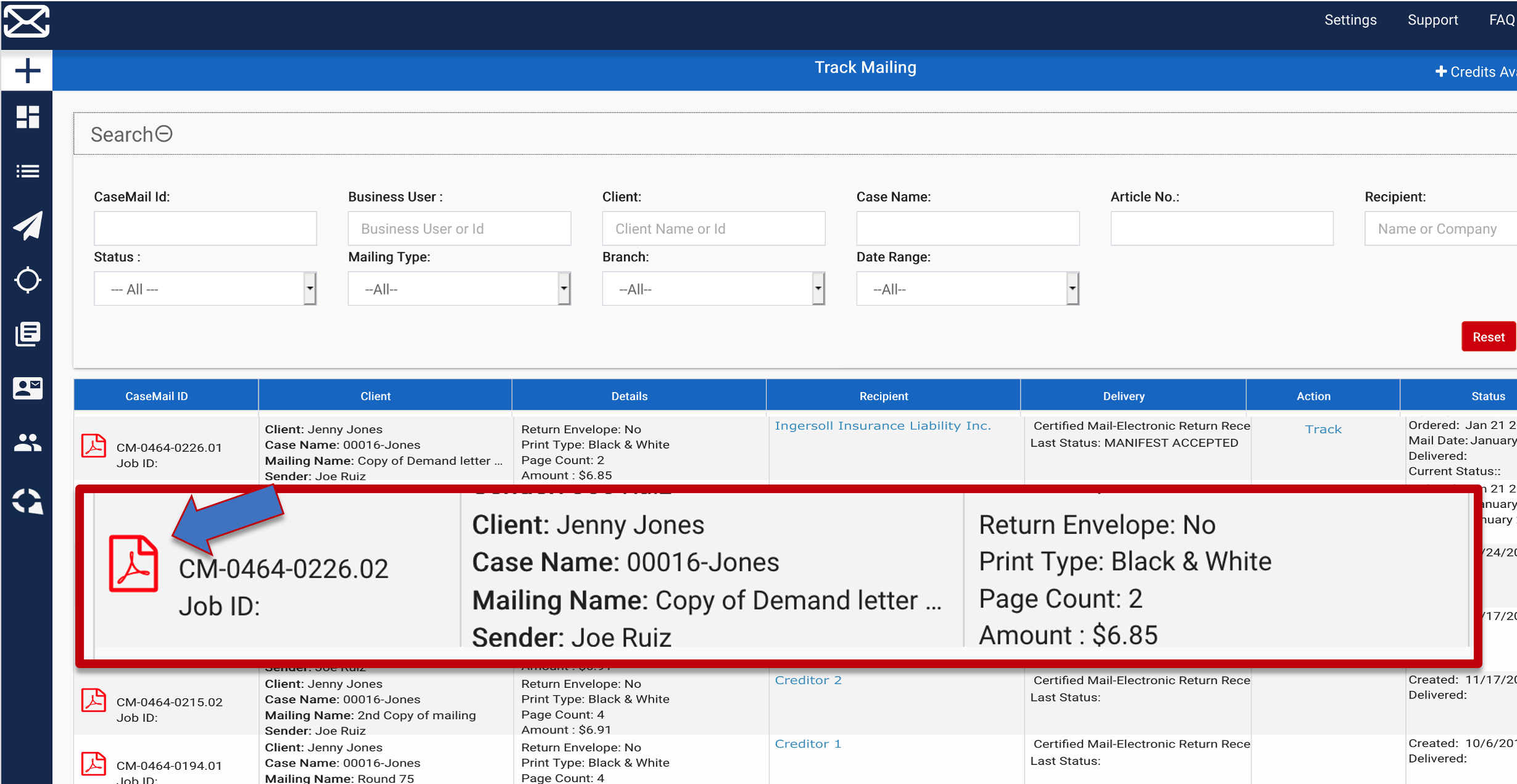
Task: Open the dashboard grid icon
Action: click(27, 116)
